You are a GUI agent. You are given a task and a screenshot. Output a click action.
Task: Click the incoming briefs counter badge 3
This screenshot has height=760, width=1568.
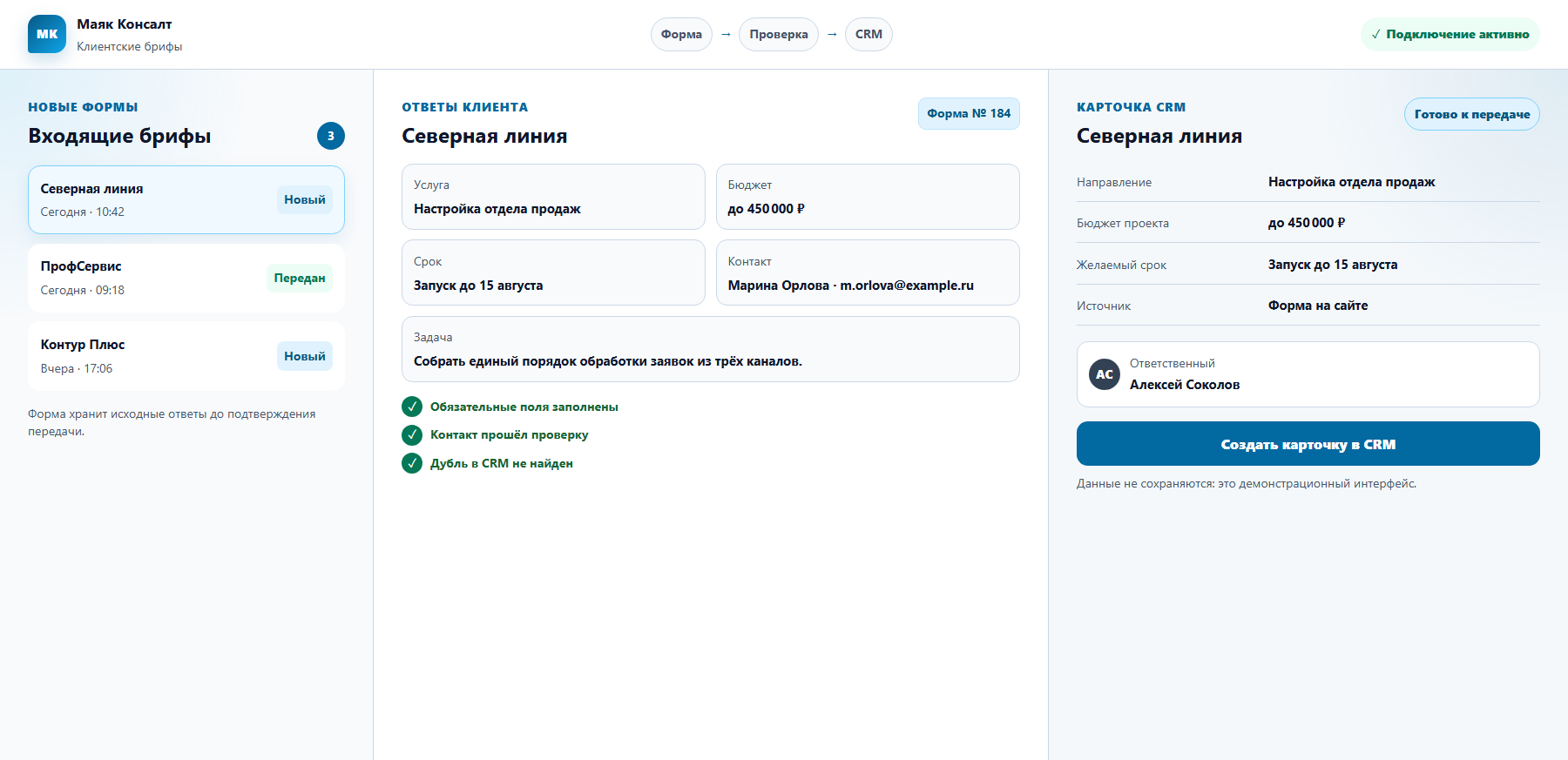coord(331,136)
